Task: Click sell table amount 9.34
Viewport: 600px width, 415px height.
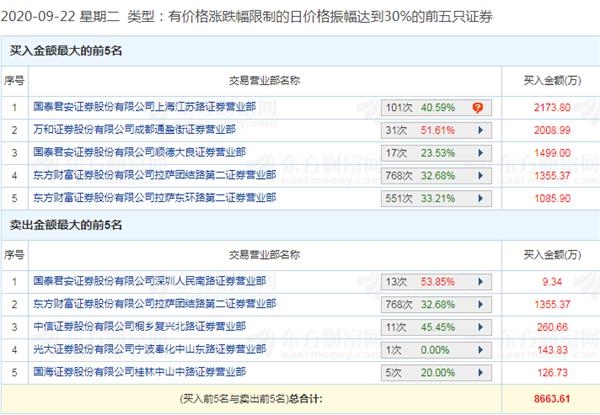Action: coord(552,282)
